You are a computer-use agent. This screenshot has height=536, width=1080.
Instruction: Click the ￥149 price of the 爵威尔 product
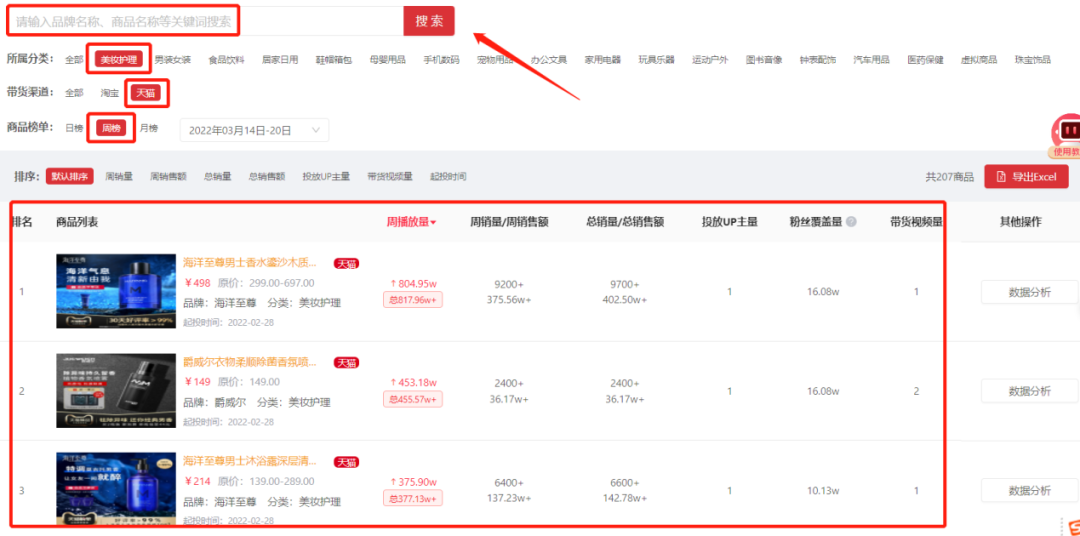point(198,382)
